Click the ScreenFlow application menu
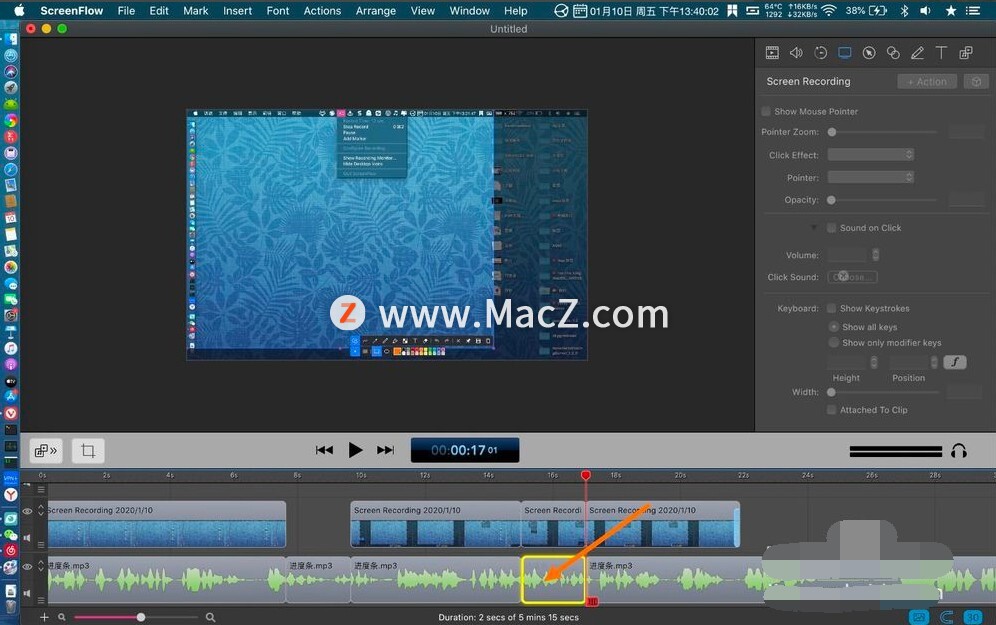Image resolution: width=996 pixels, height=625 pixels. pyautogui.click(x=71, y=10)
